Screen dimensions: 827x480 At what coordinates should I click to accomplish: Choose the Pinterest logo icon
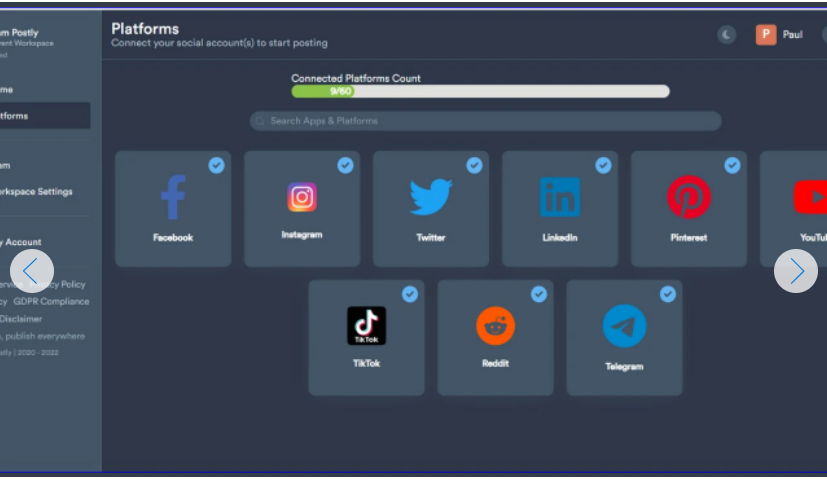point(689,197)
